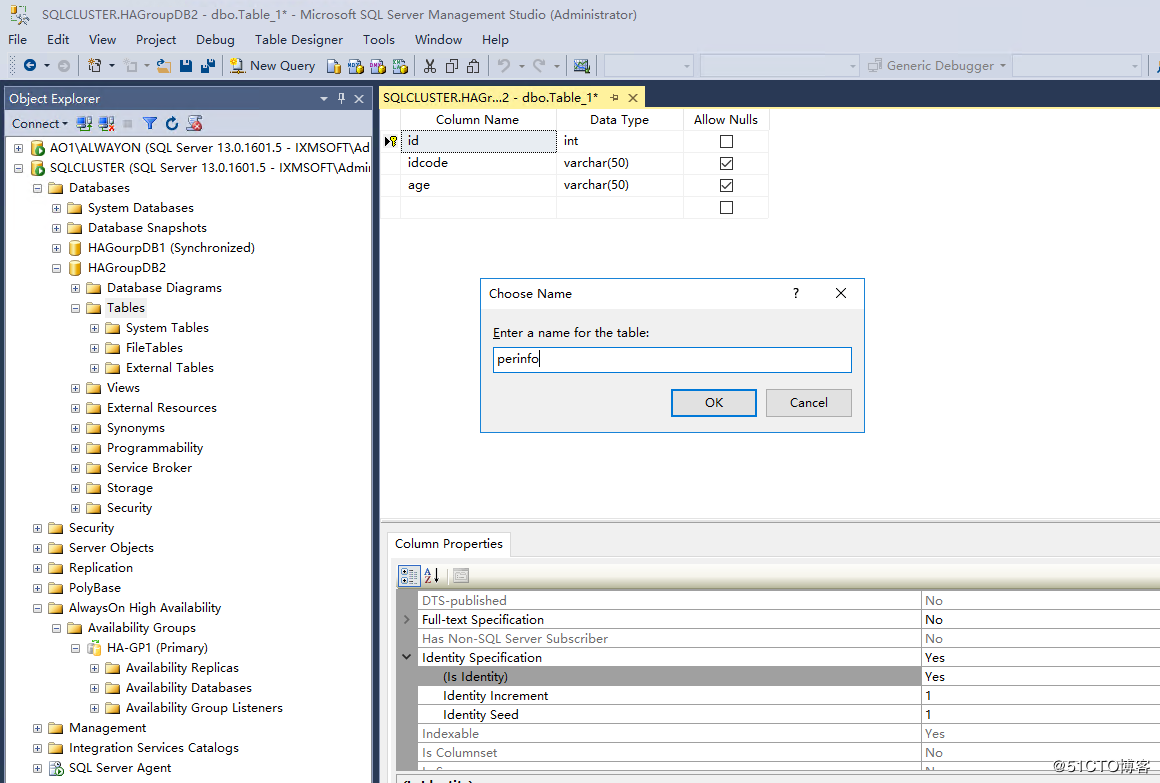Connect to a database engine in Object Explorer
1160x783 pixels.
click(x=83, y=123)
